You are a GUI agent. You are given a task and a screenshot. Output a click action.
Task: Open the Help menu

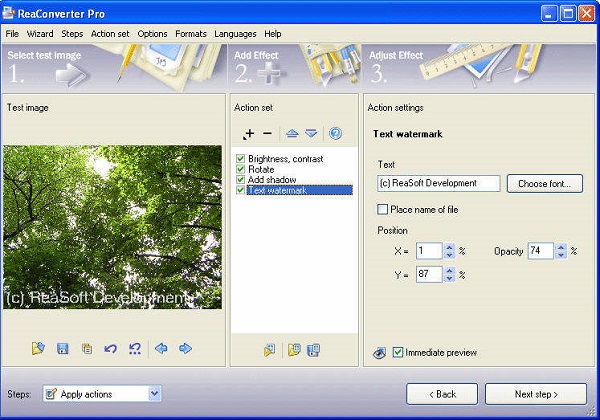point(272,34)
